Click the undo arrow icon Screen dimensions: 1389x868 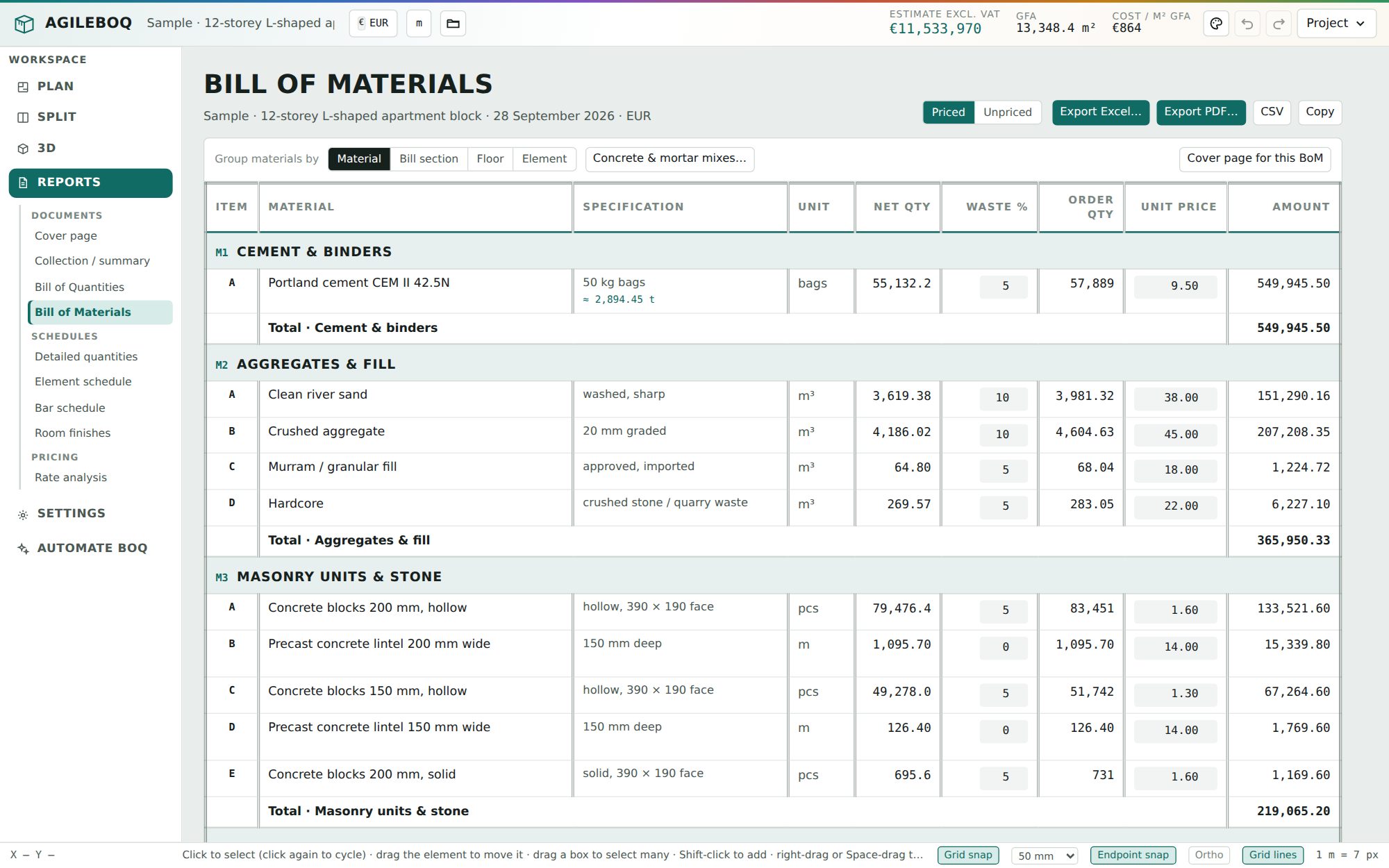pyautogui.click(x=1247, y=24)
